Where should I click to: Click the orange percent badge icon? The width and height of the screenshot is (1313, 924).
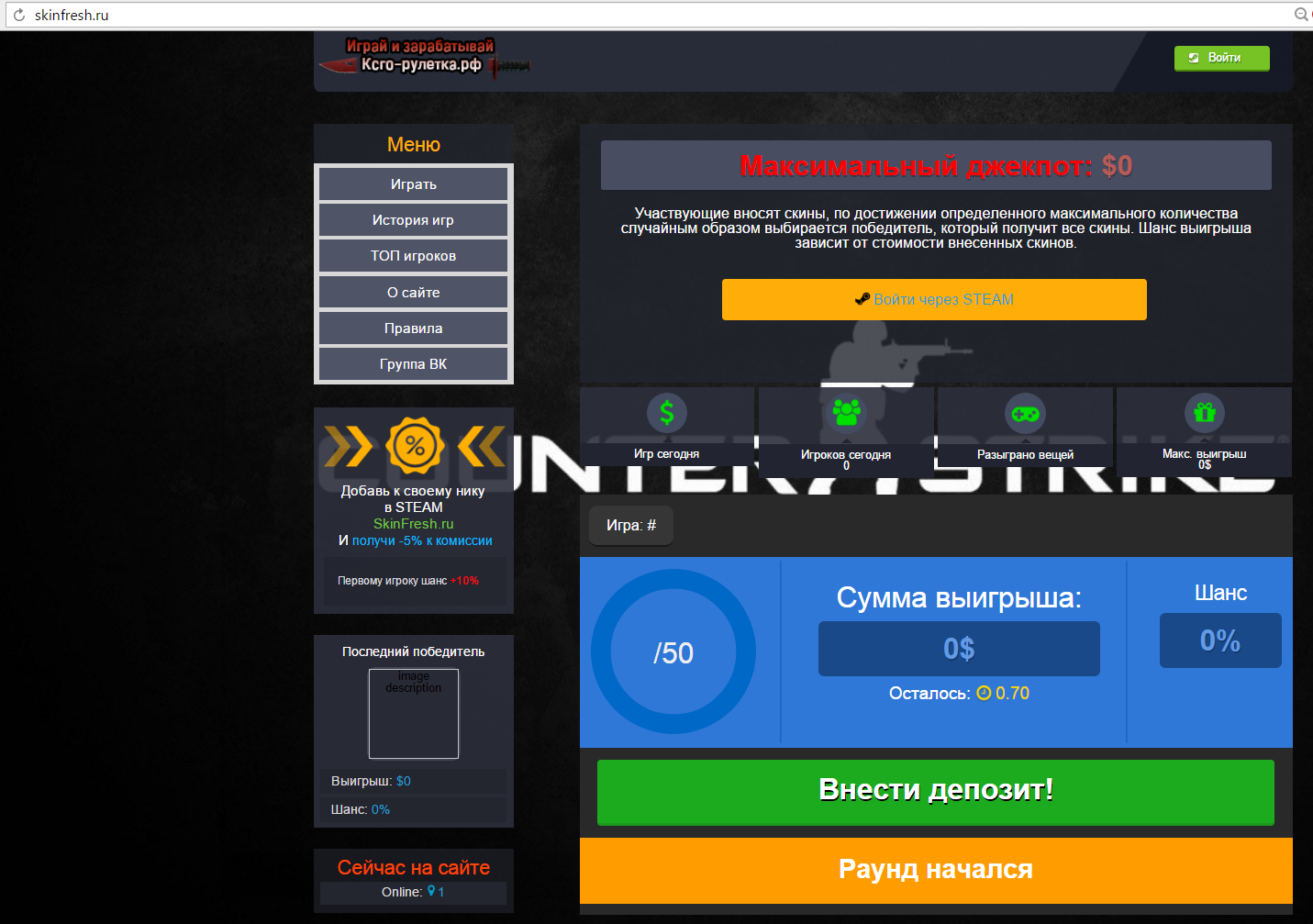[415, 447]
